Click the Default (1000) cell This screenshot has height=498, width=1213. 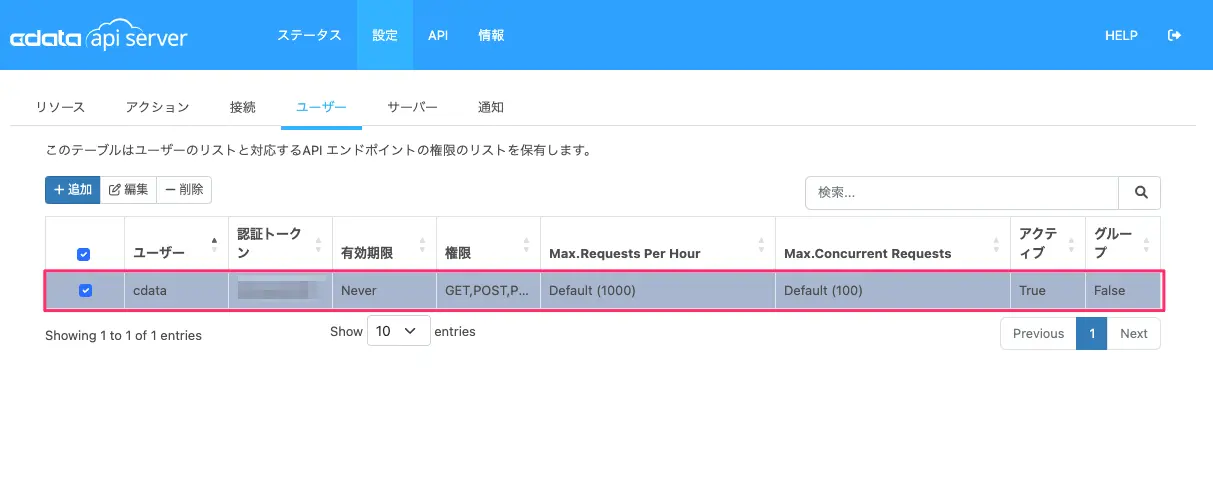658,290
